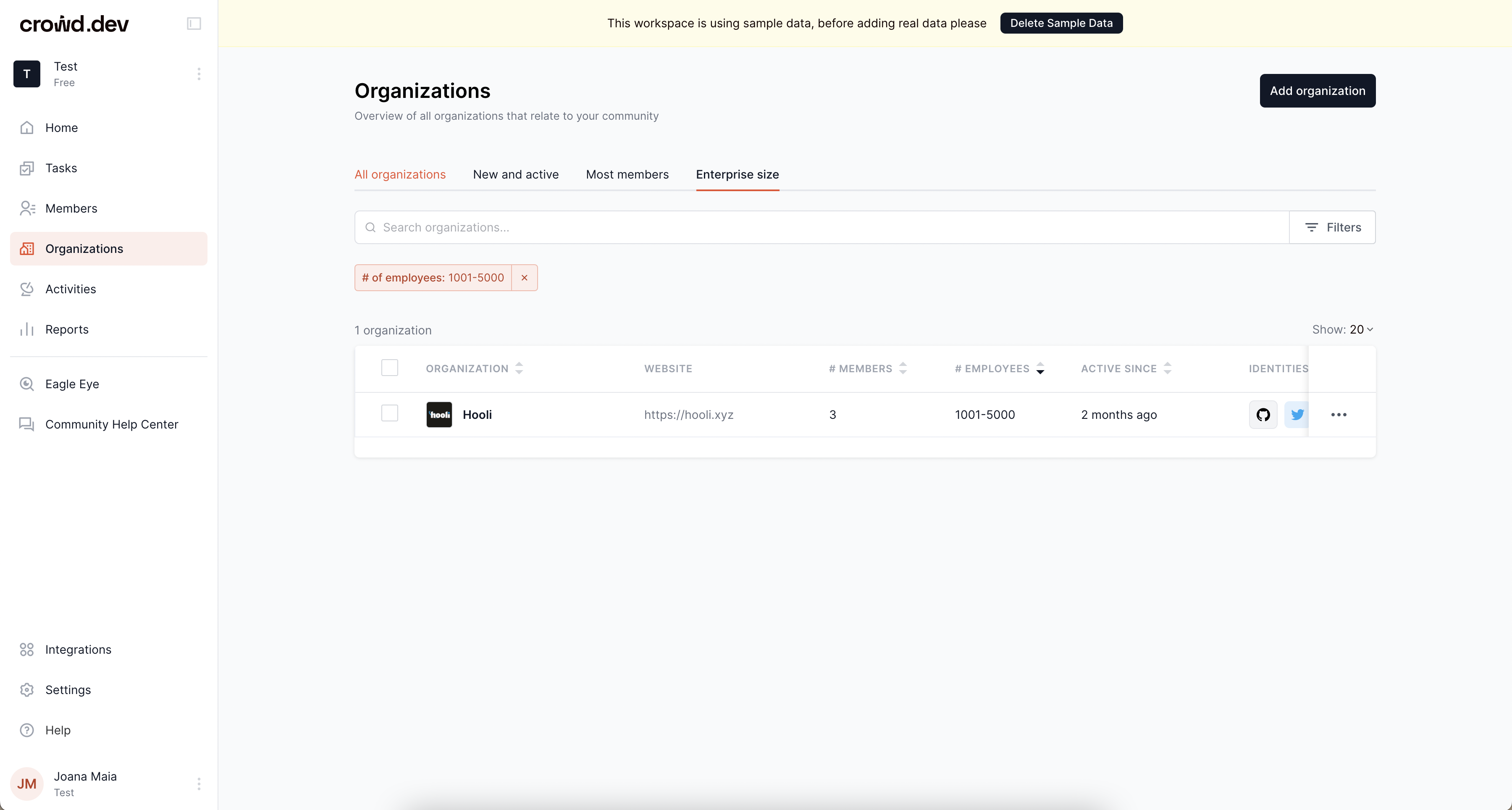Open the Test workspace options menu
This screenshot has width=1512, height=810.
(x=199, y=74)
